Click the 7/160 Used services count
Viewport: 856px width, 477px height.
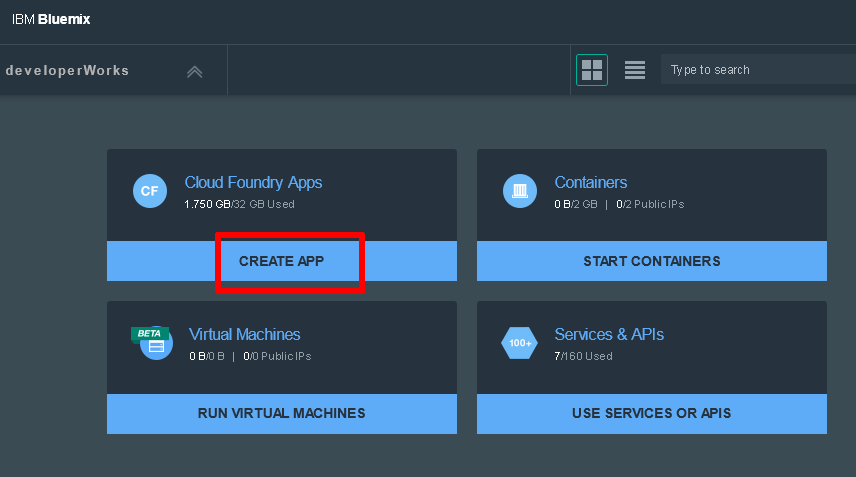tap(583, 356)
